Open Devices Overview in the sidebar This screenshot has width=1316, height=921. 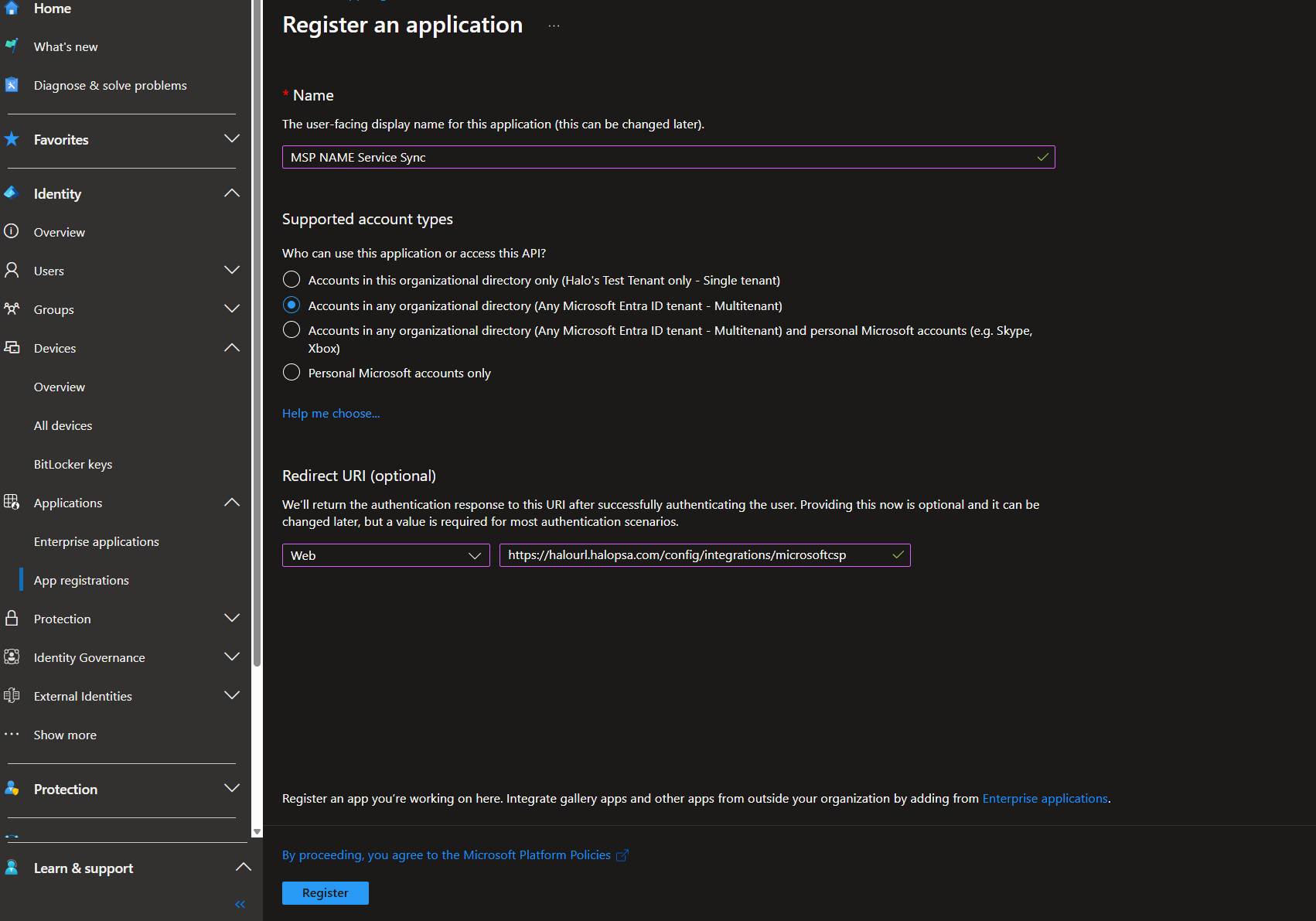click(60, 387)
